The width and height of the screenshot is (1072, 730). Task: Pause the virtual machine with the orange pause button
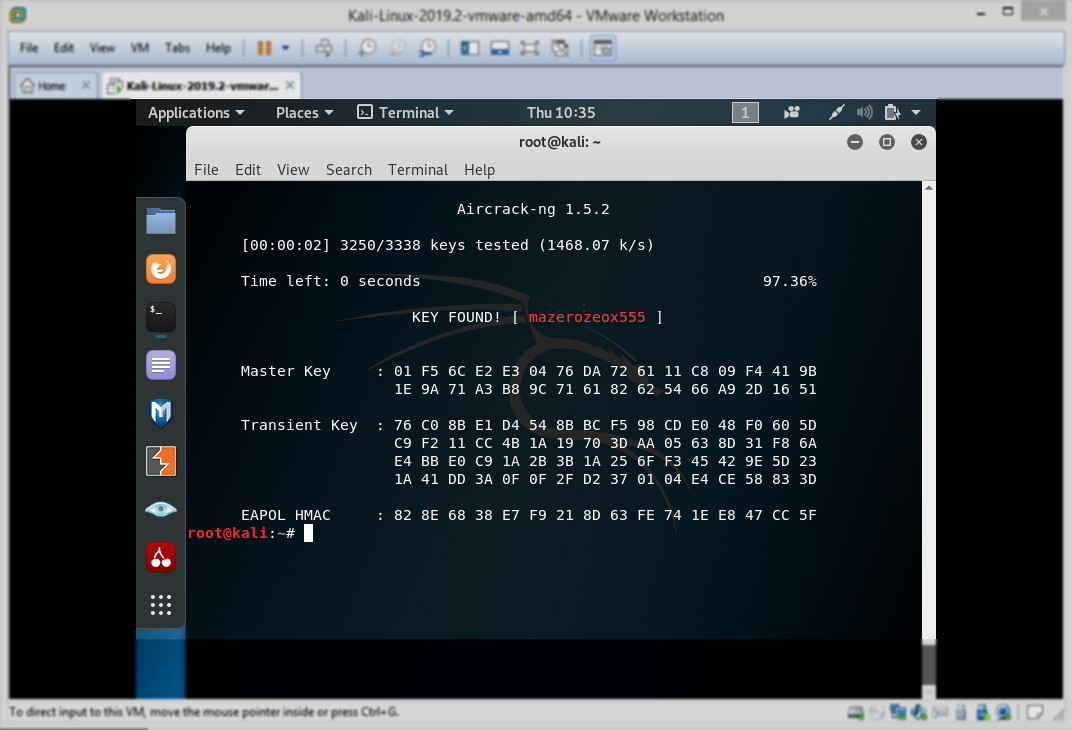click(264, 48)
